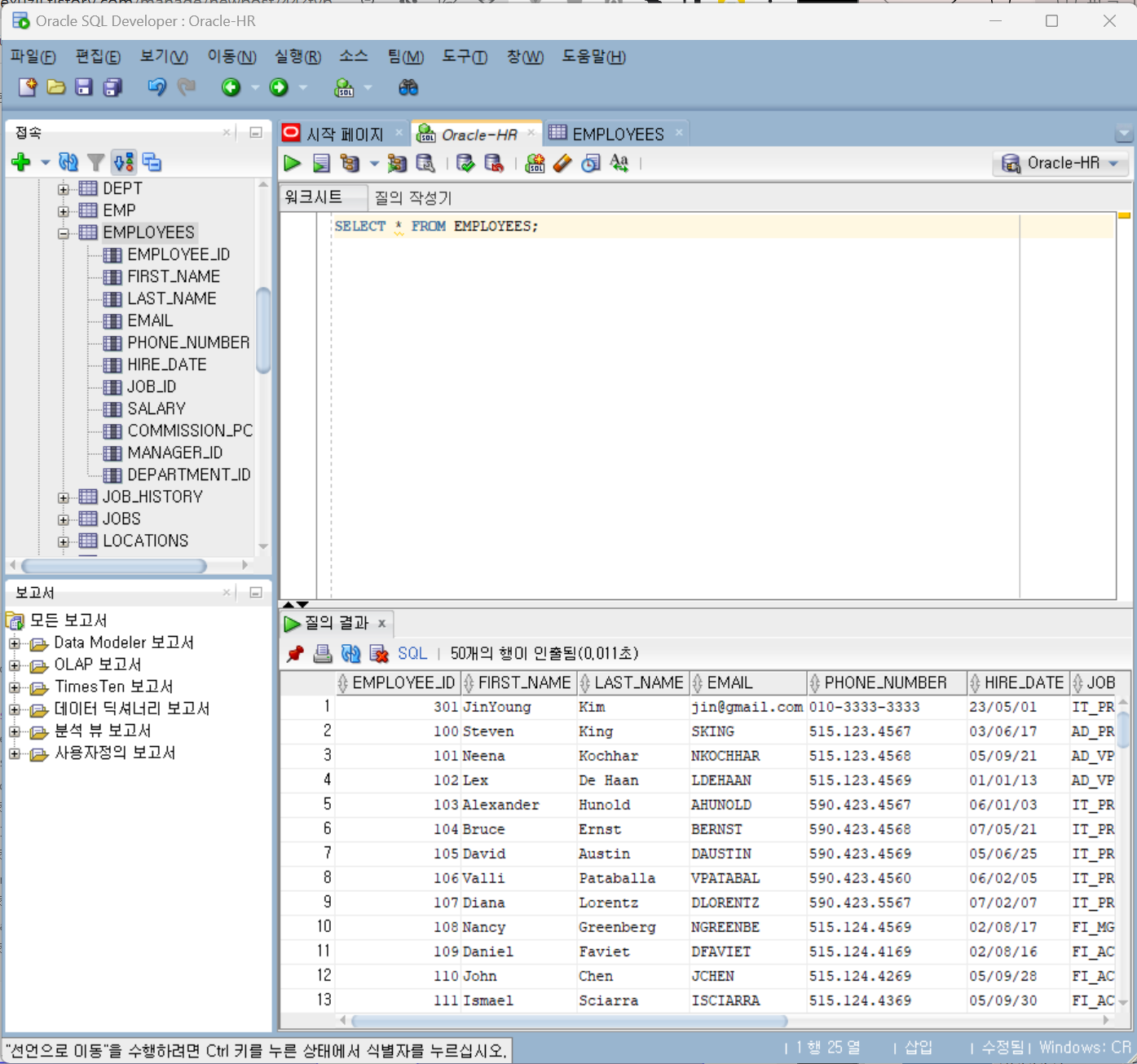Expand OLAP 보고서 folder
This screenshot has width=1137, height=1064.
click(x=14, y=664)
